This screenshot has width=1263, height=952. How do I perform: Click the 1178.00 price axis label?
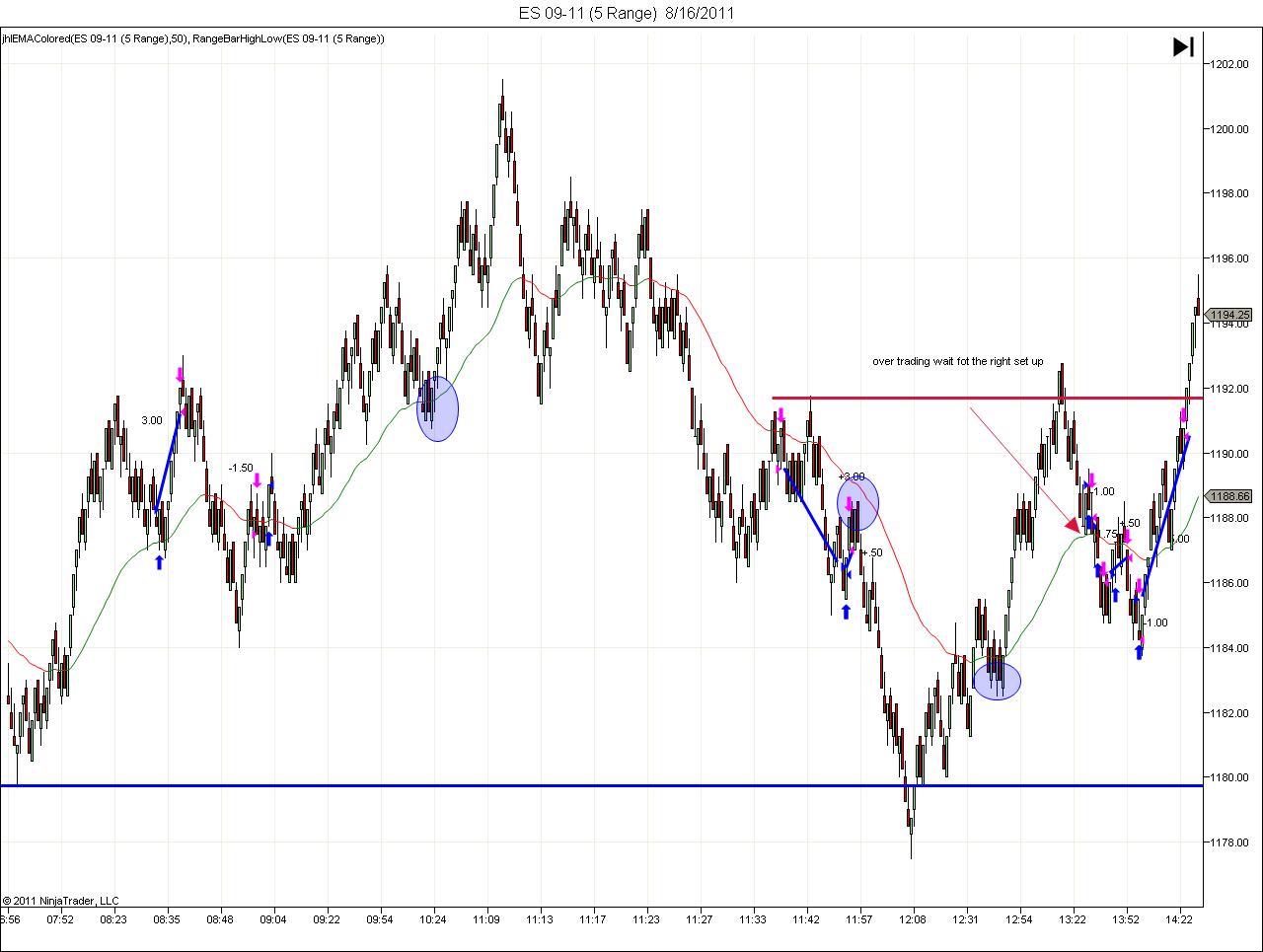coord(1229,842)
